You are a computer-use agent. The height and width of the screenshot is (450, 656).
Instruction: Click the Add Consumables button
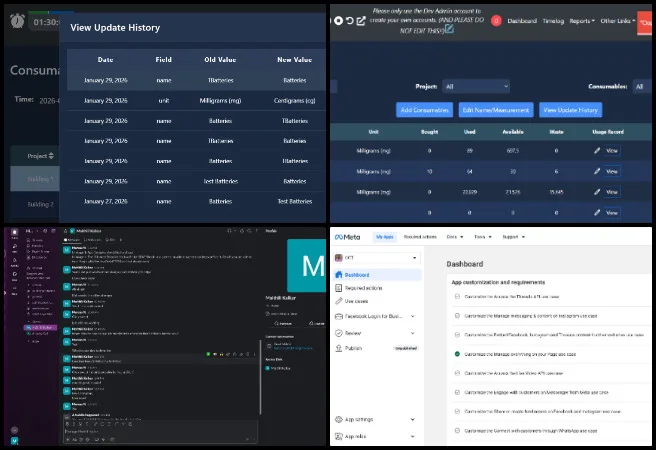coord(424,110)
